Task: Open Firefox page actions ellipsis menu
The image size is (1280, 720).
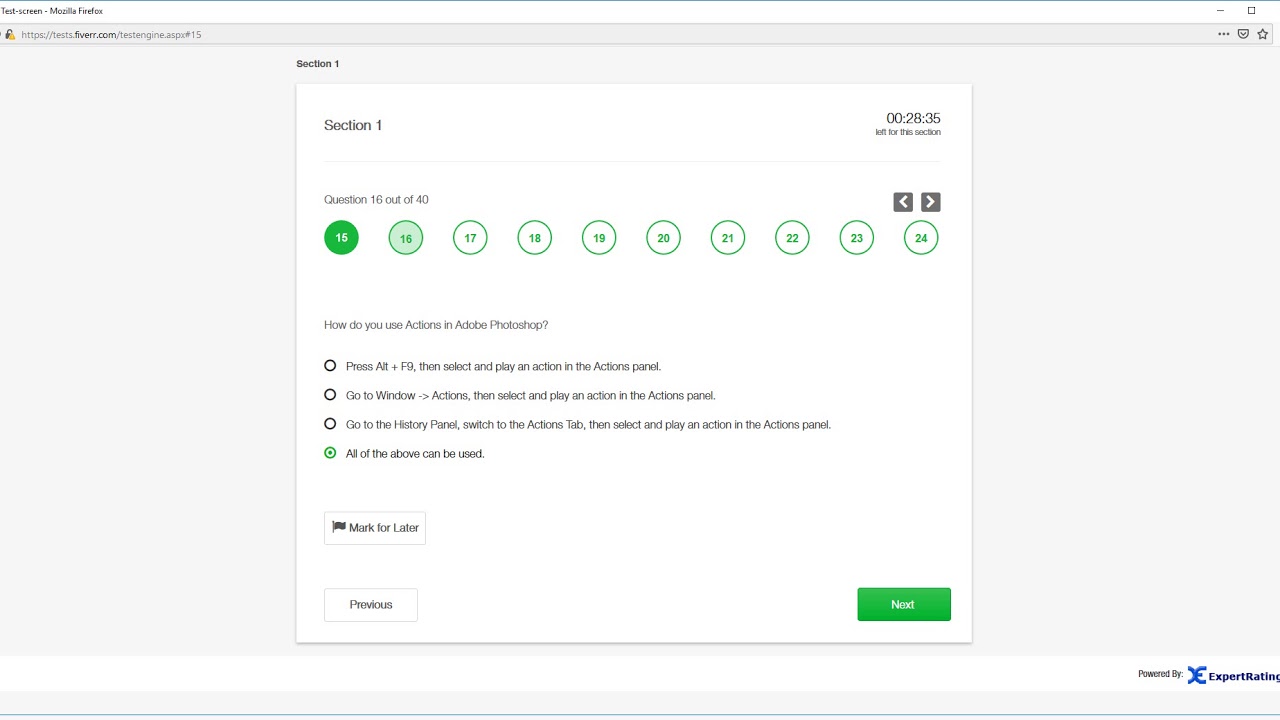Action: (x=1224, y=34)
